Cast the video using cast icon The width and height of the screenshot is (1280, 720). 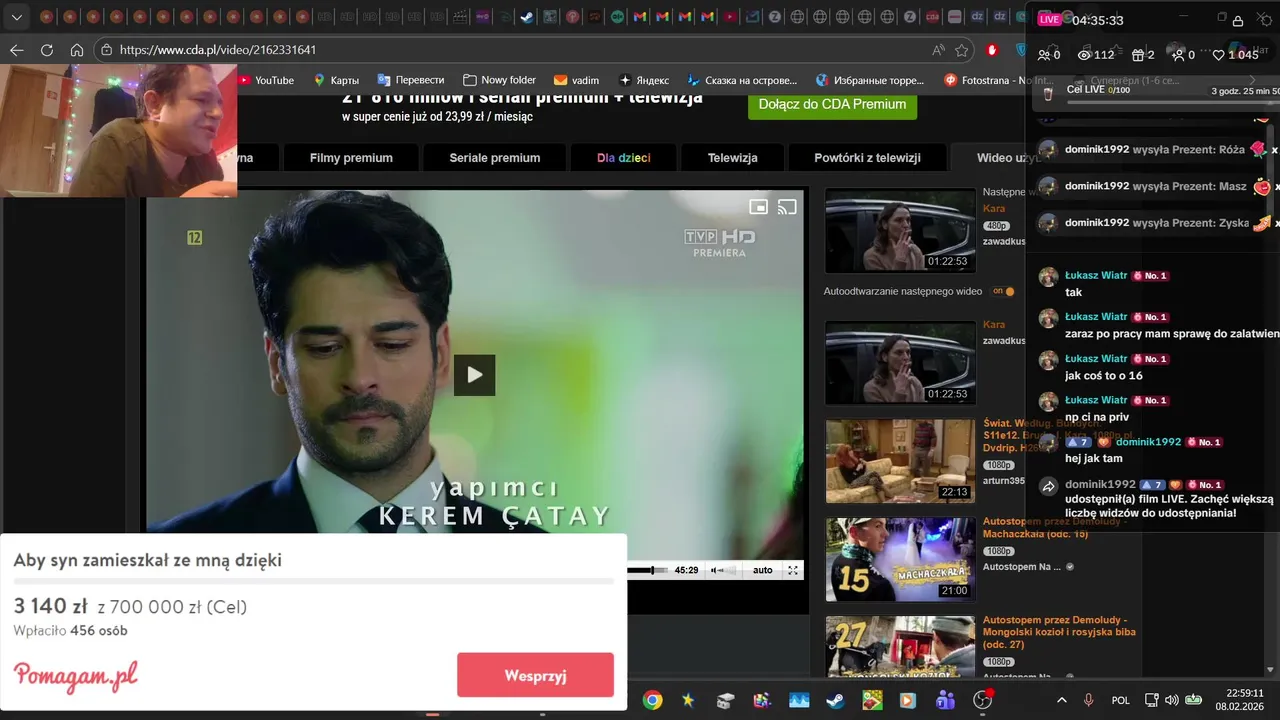pyautogui.click(x=787, y=207)
